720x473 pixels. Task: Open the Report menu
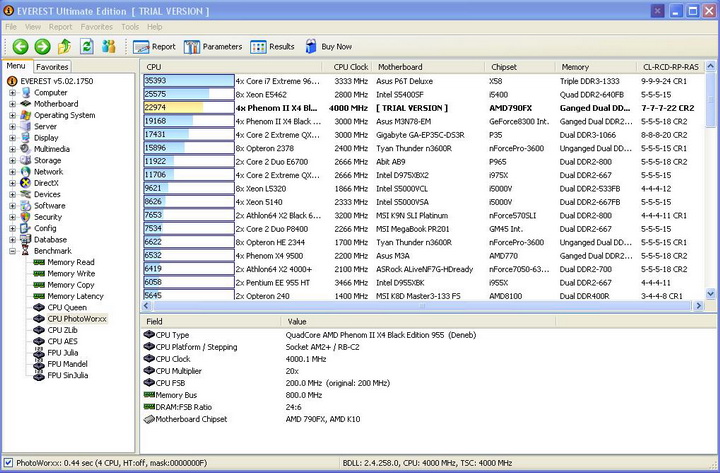click(x=61, y=27)
